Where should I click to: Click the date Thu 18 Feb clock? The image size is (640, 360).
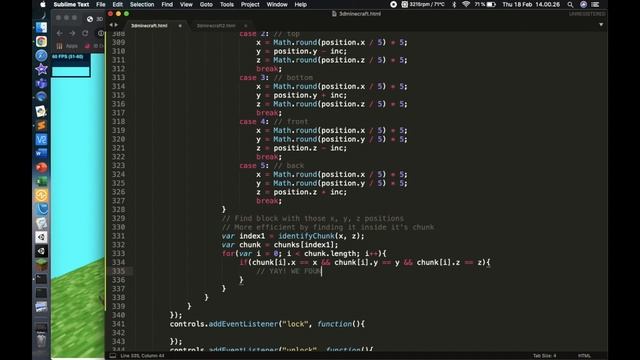tap(531, 4)
